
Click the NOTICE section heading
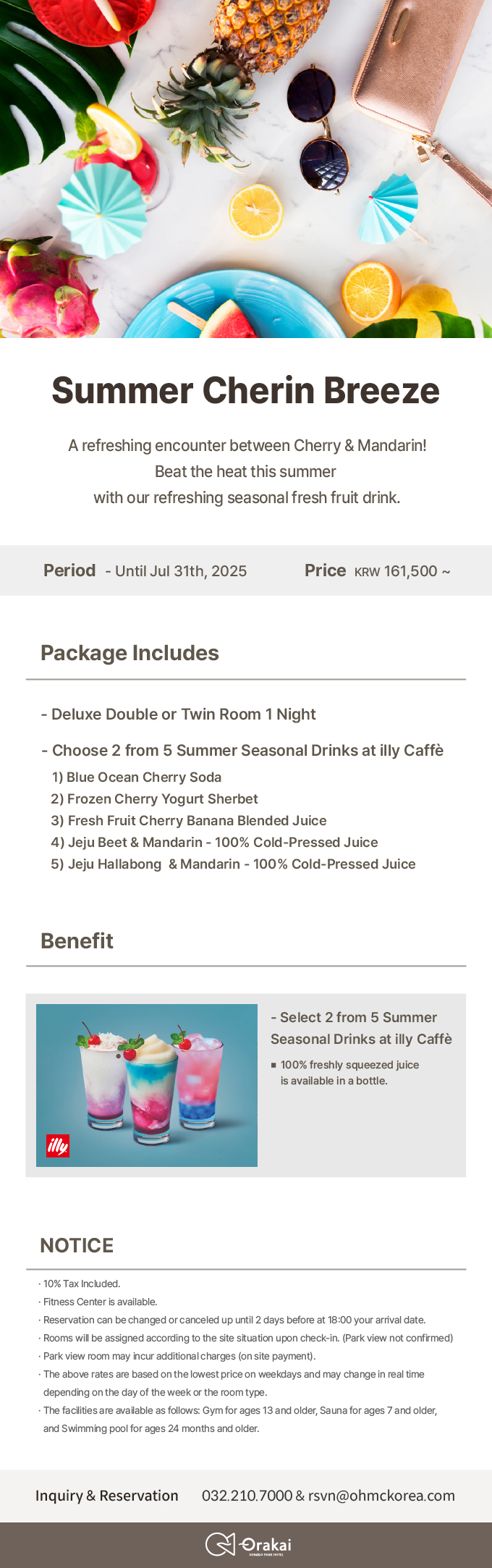coord(77,1245)
